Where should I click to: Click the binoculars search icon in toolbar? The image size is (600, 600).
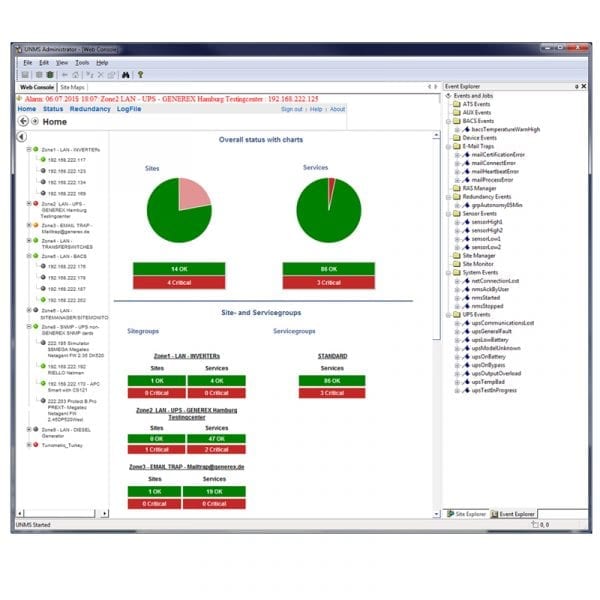[x=126, y=74]
